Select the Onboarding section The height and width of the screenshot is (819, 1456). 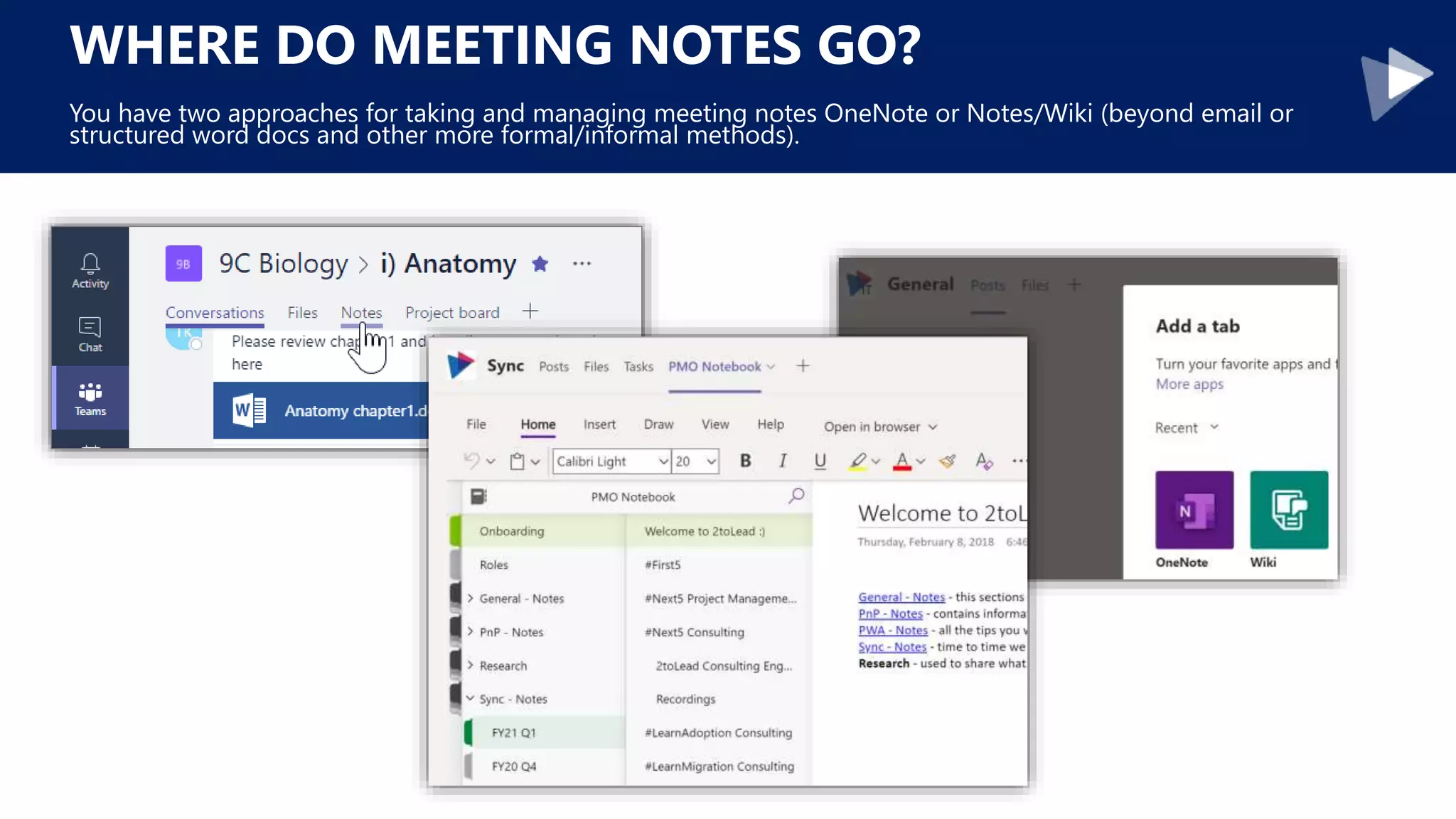click(538, 531)
